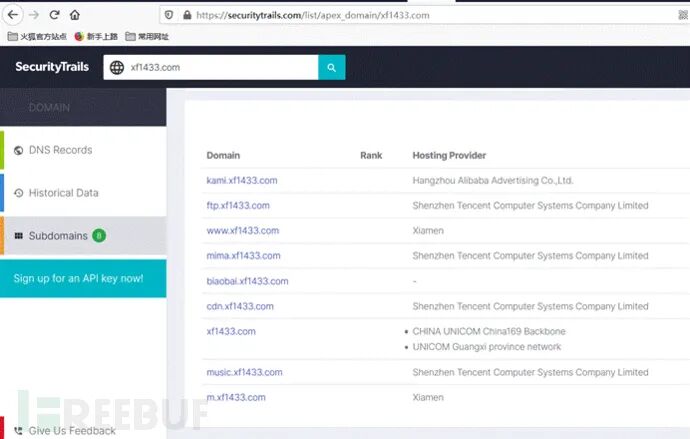Image resolution: width=690 pixels, height=439 pixels.
Task: Open the browser Home page icon
Action: 75,15
